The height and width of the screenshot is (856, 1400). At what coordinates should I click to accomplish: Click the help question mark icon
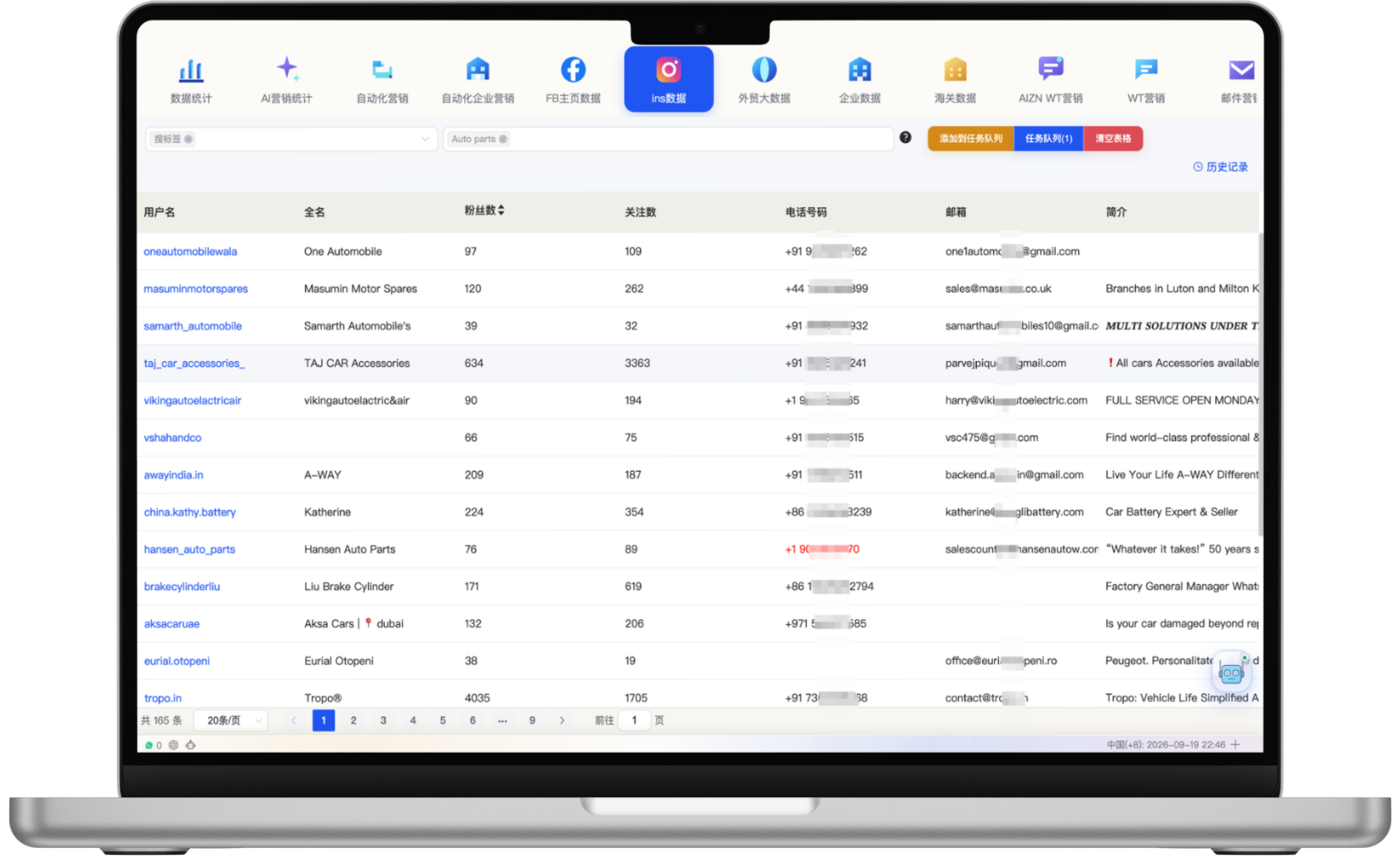(x=905, y=138)
